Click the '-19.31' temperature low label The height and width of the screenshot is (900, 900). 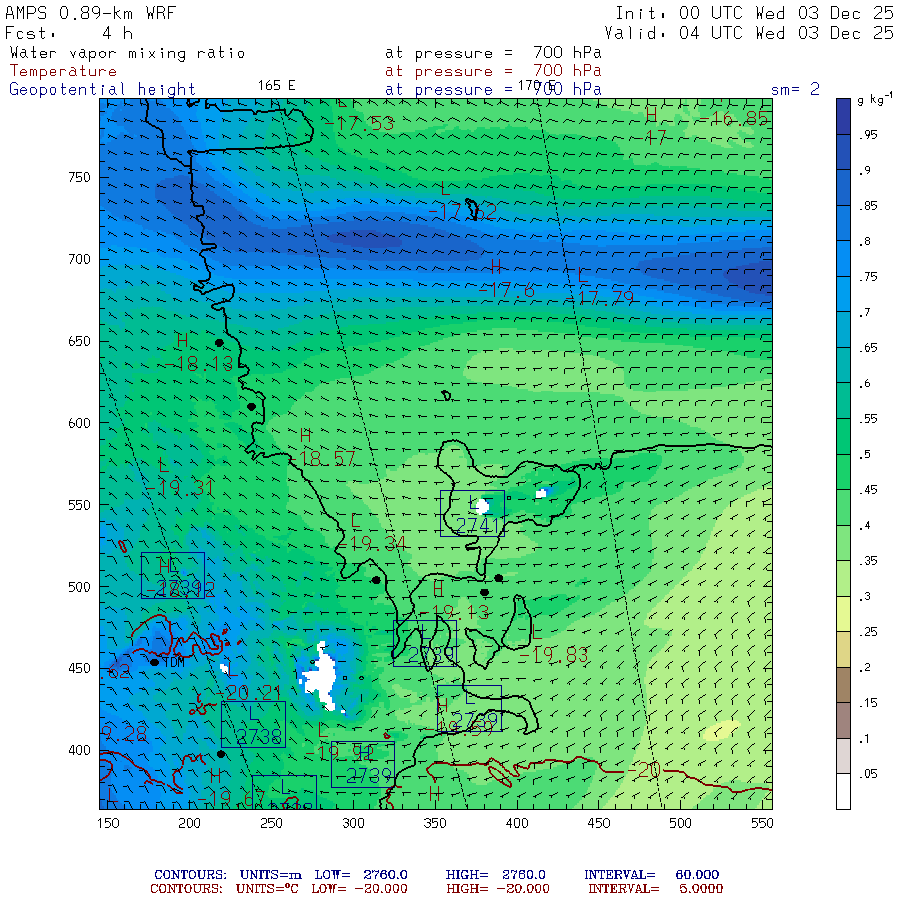click(x=180, y=488)
